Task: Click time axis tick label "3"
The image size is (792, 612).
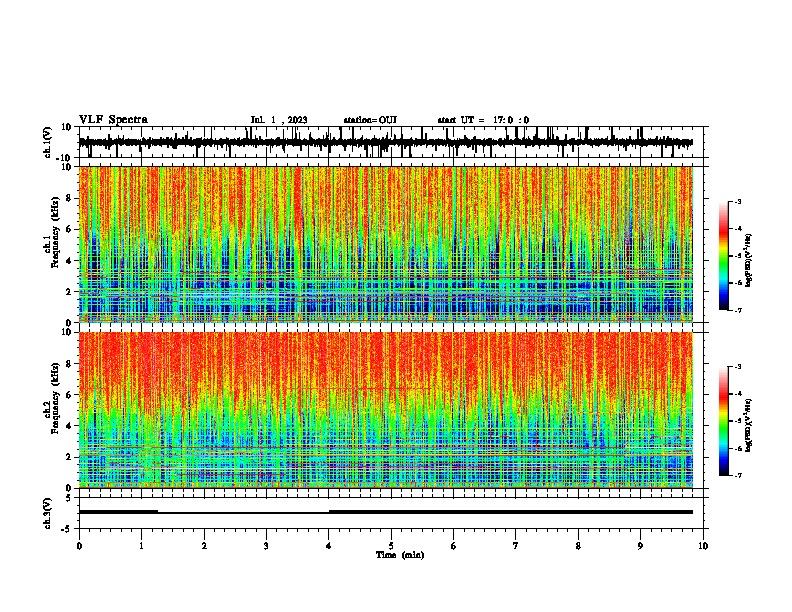Action: 266,546
